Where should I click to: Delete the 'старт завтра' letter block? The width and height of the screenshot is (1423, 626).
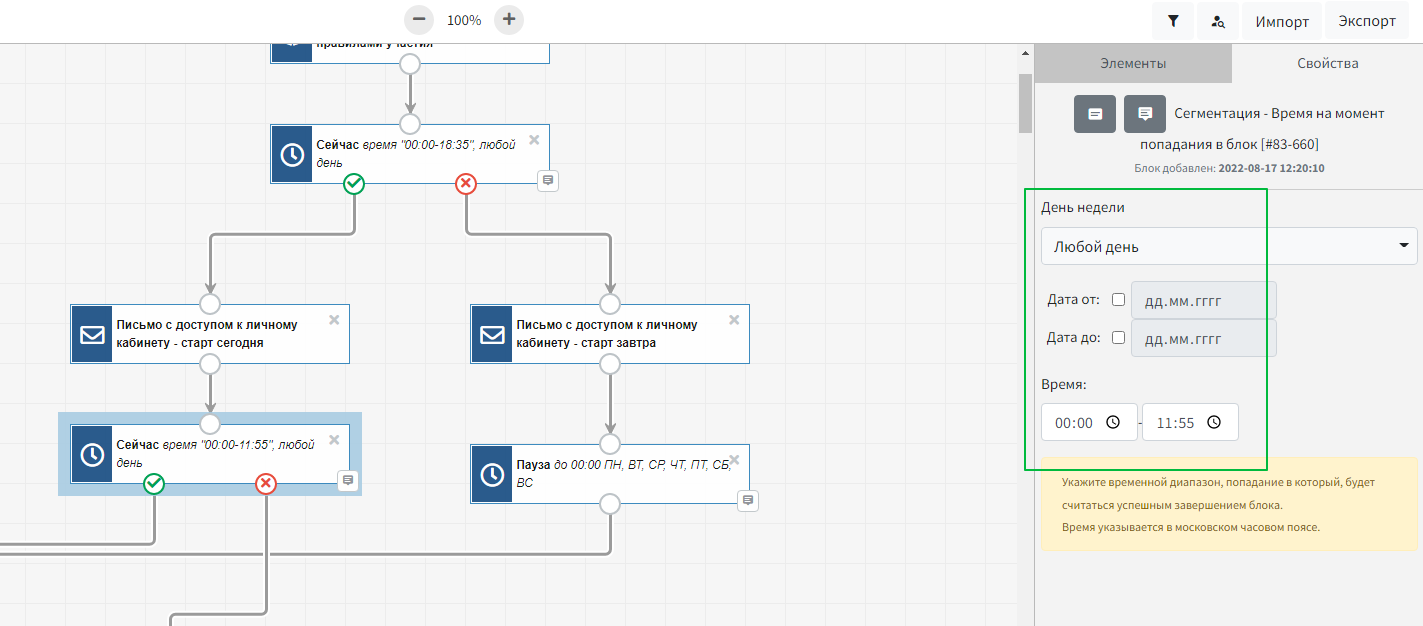point(734,320)
